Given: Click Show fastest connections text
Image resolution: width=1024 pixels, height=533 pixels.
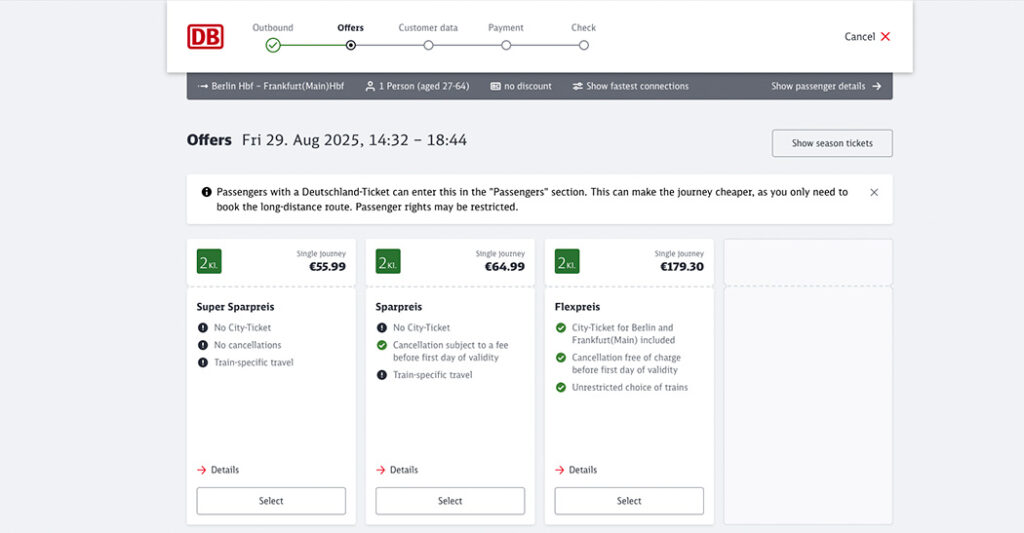Looking at the screenshot, I should pyautogui.click(x=637, y=86).
